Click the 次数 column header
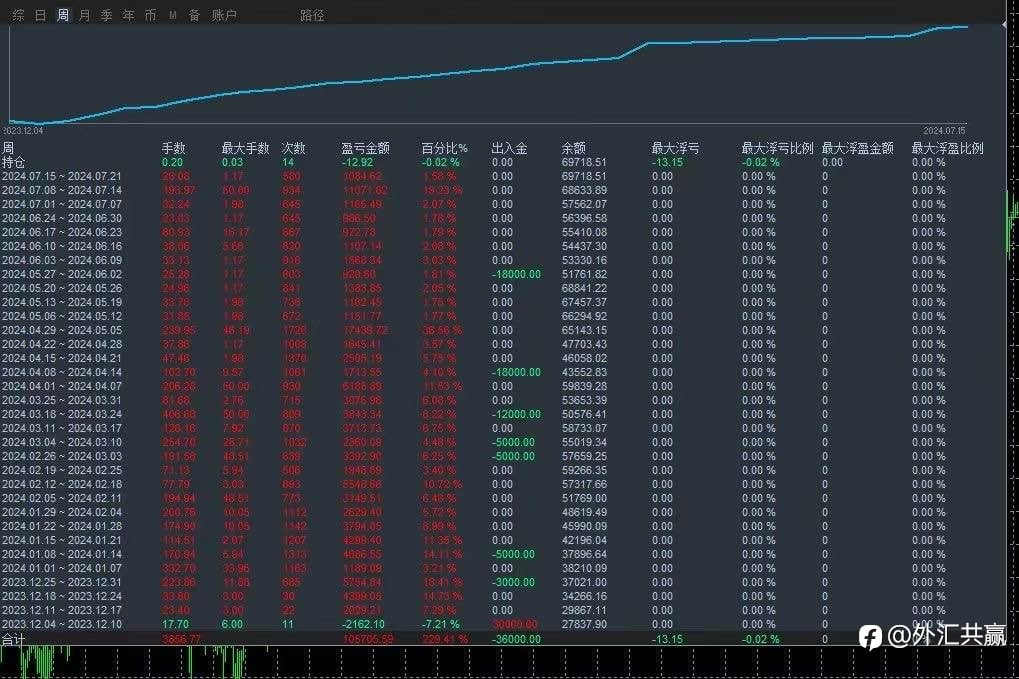 [293, 148]
